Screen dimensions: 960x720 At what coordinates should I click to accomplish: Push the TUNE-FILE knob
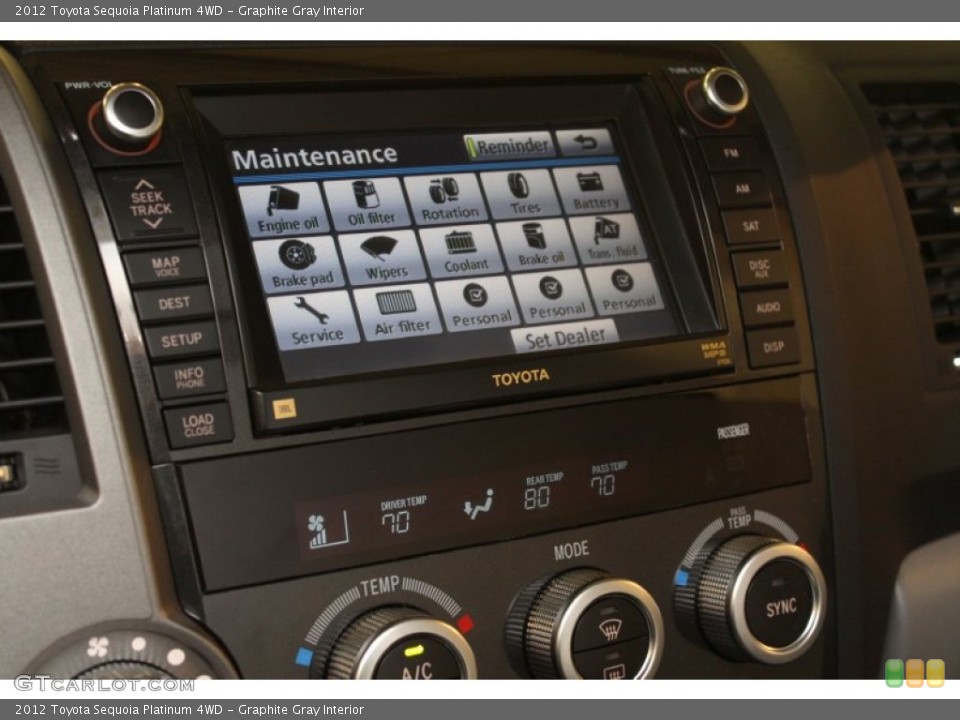pos(723,92)
